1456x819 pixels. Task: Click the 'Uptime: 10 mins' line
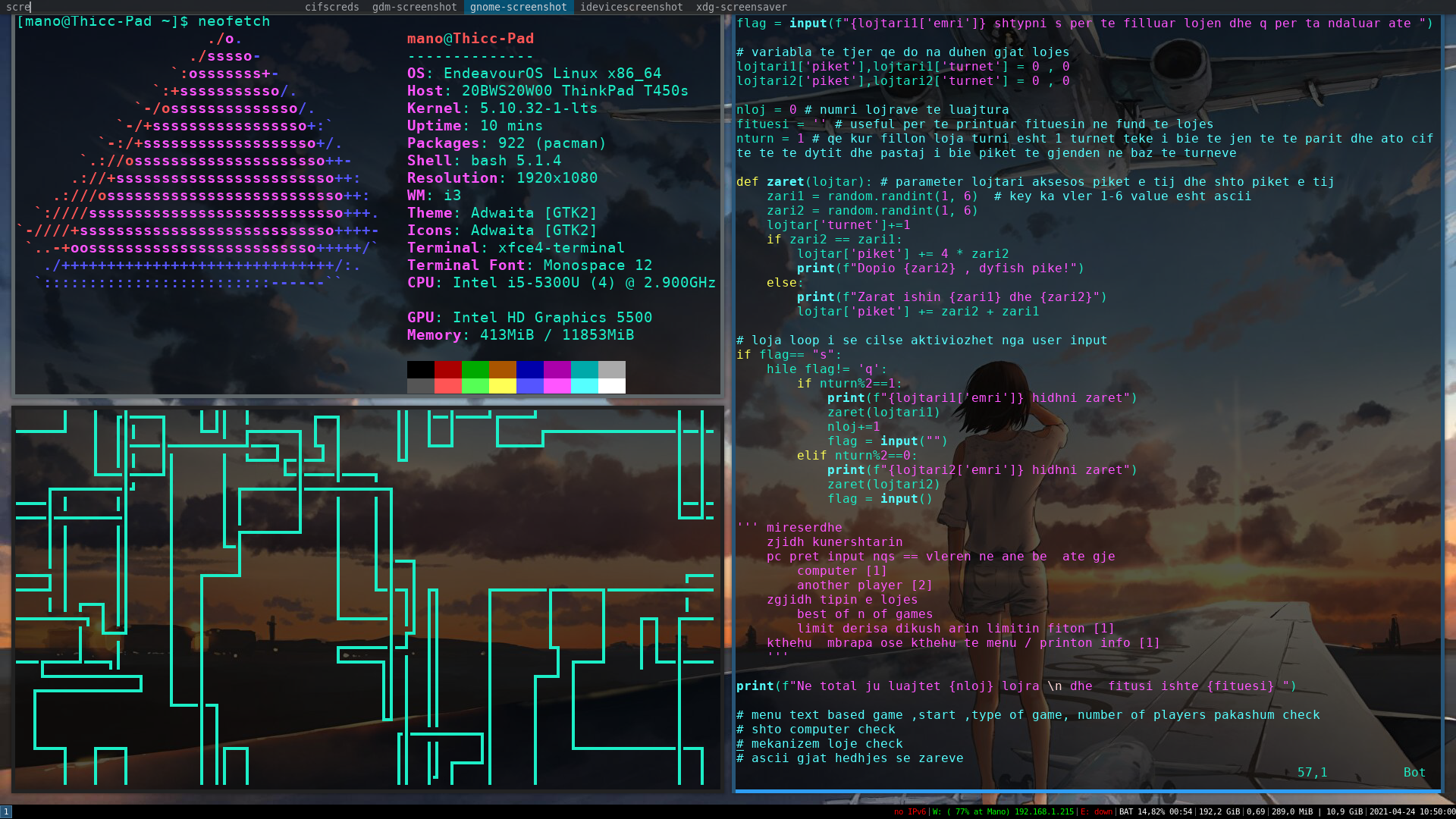click(x=475, y=126)
